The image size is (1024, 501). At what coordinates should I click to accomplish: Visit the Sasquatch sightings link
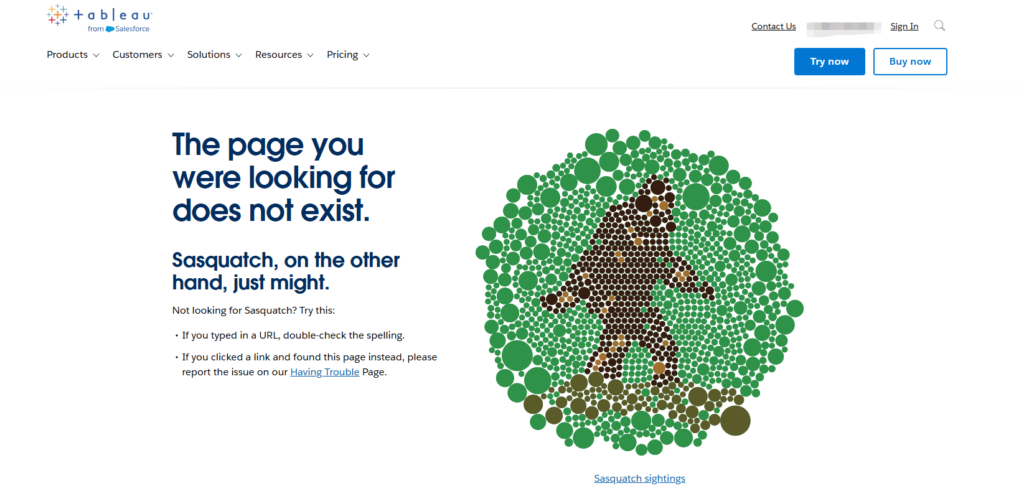click(x=639, y=479)
